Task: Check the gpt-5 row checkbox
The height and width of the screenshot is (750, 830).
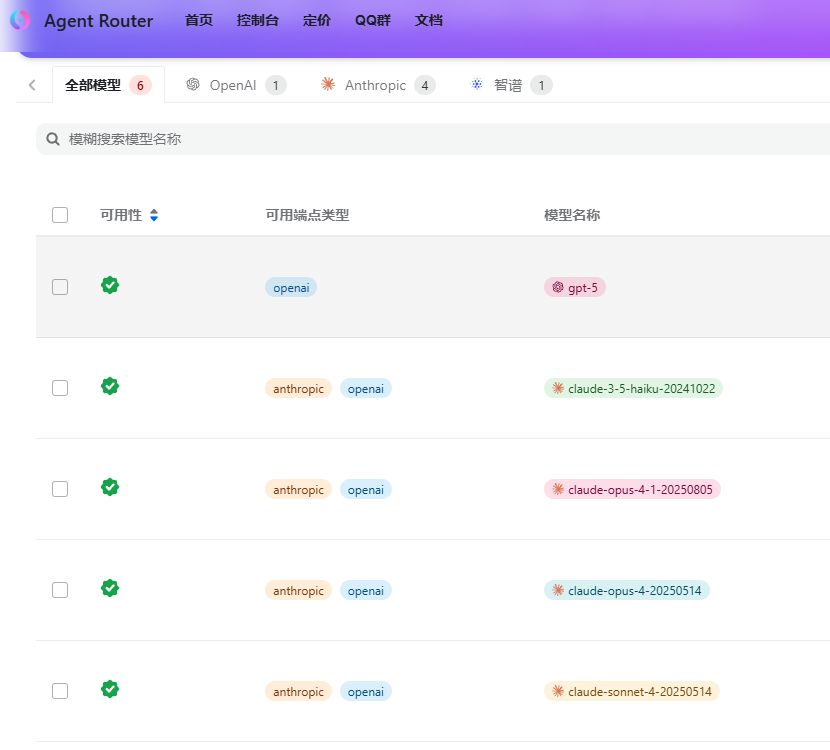Action: [60, 287]
